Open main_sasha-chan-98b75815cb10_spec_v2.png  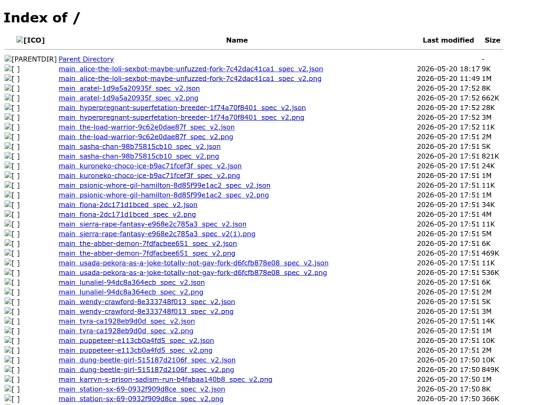click(x=139, y=156)
